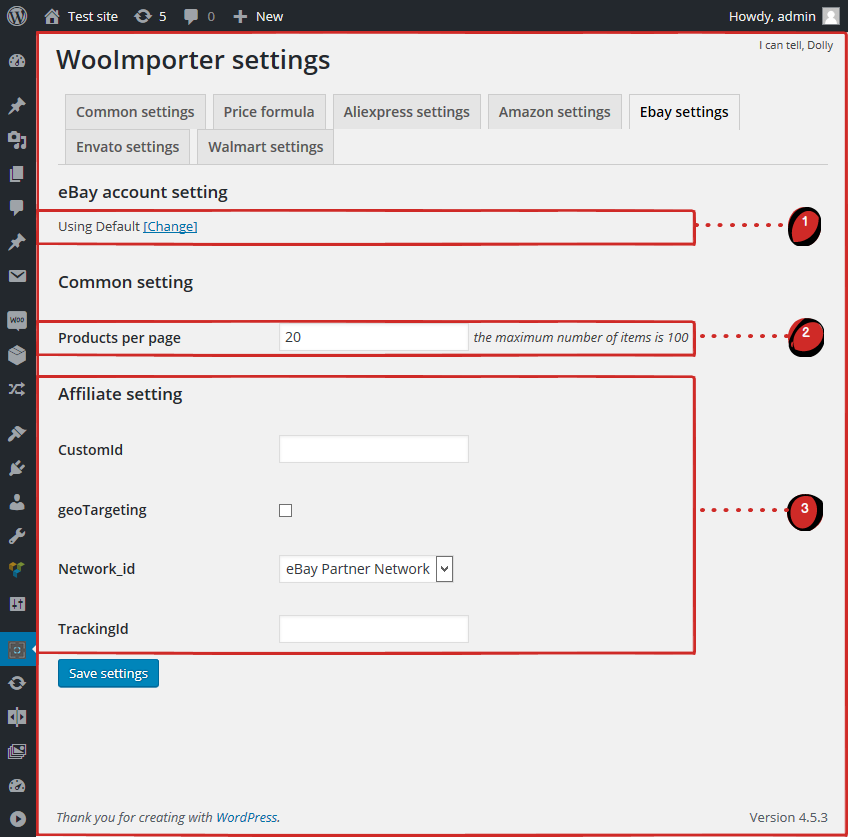Open Walmart settings tab

tap(266, 147)
